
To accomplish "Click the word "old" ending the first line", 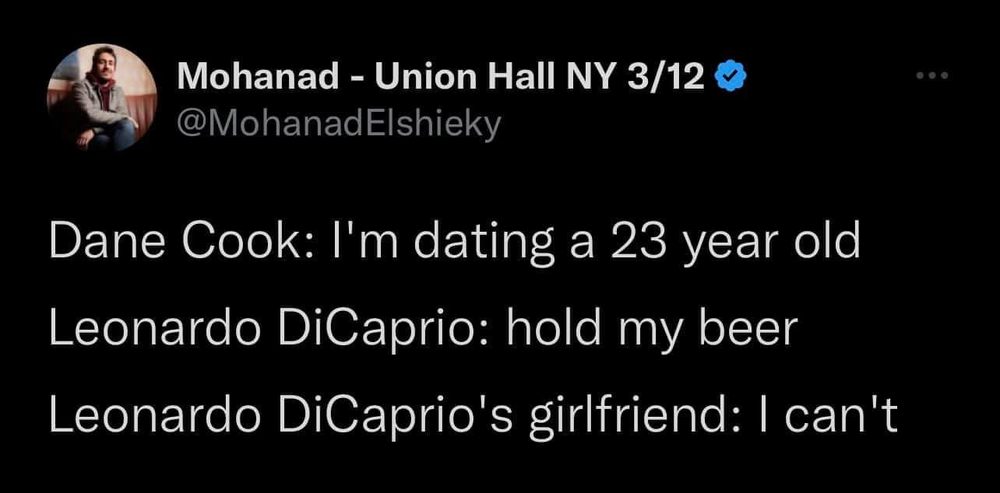I will coord(829,243).
